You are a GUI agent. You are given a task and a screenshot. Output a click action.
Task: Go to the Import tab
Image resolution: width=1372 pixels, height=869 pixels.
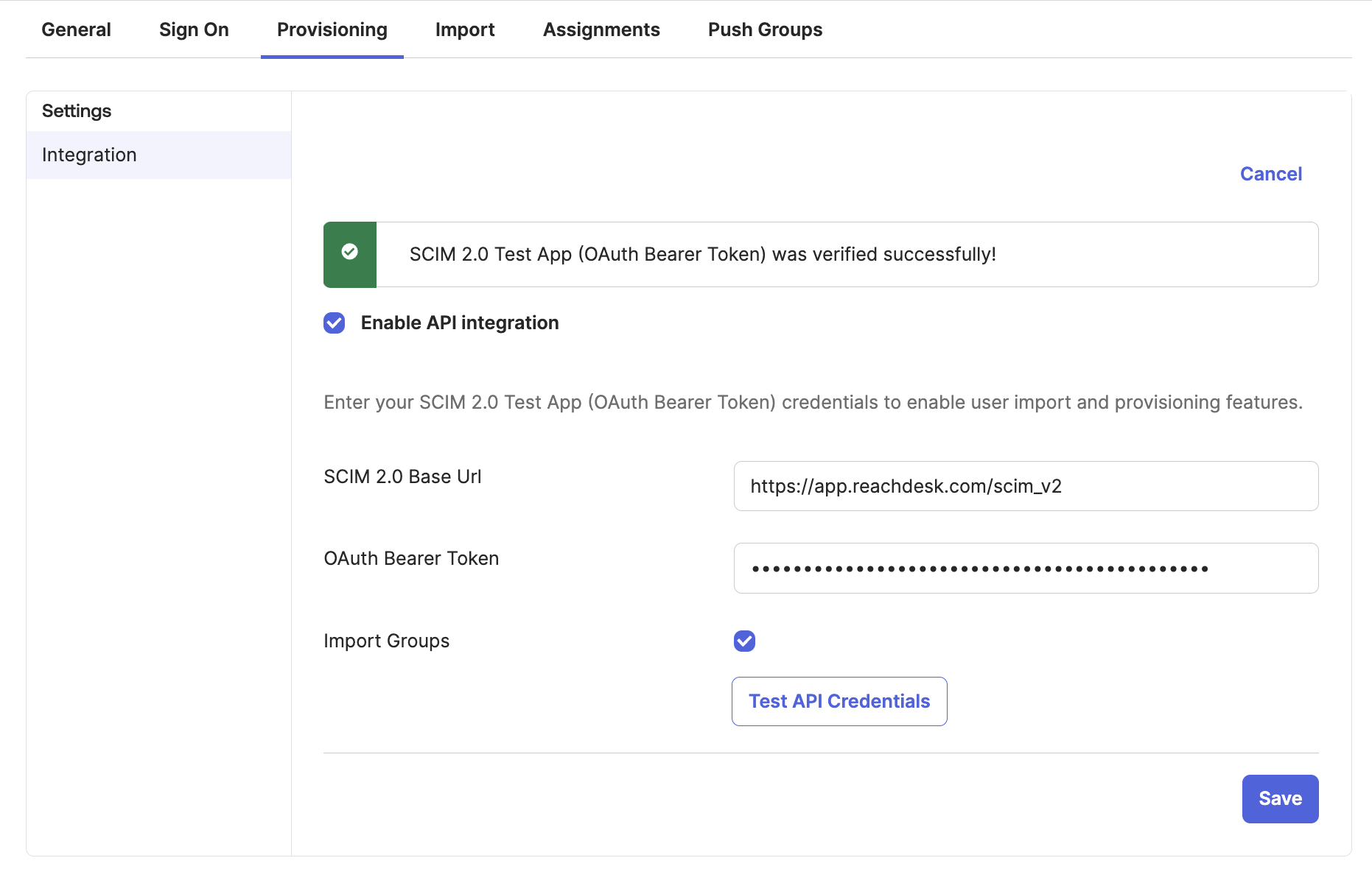pyautogui.click(x=465, y=29)
